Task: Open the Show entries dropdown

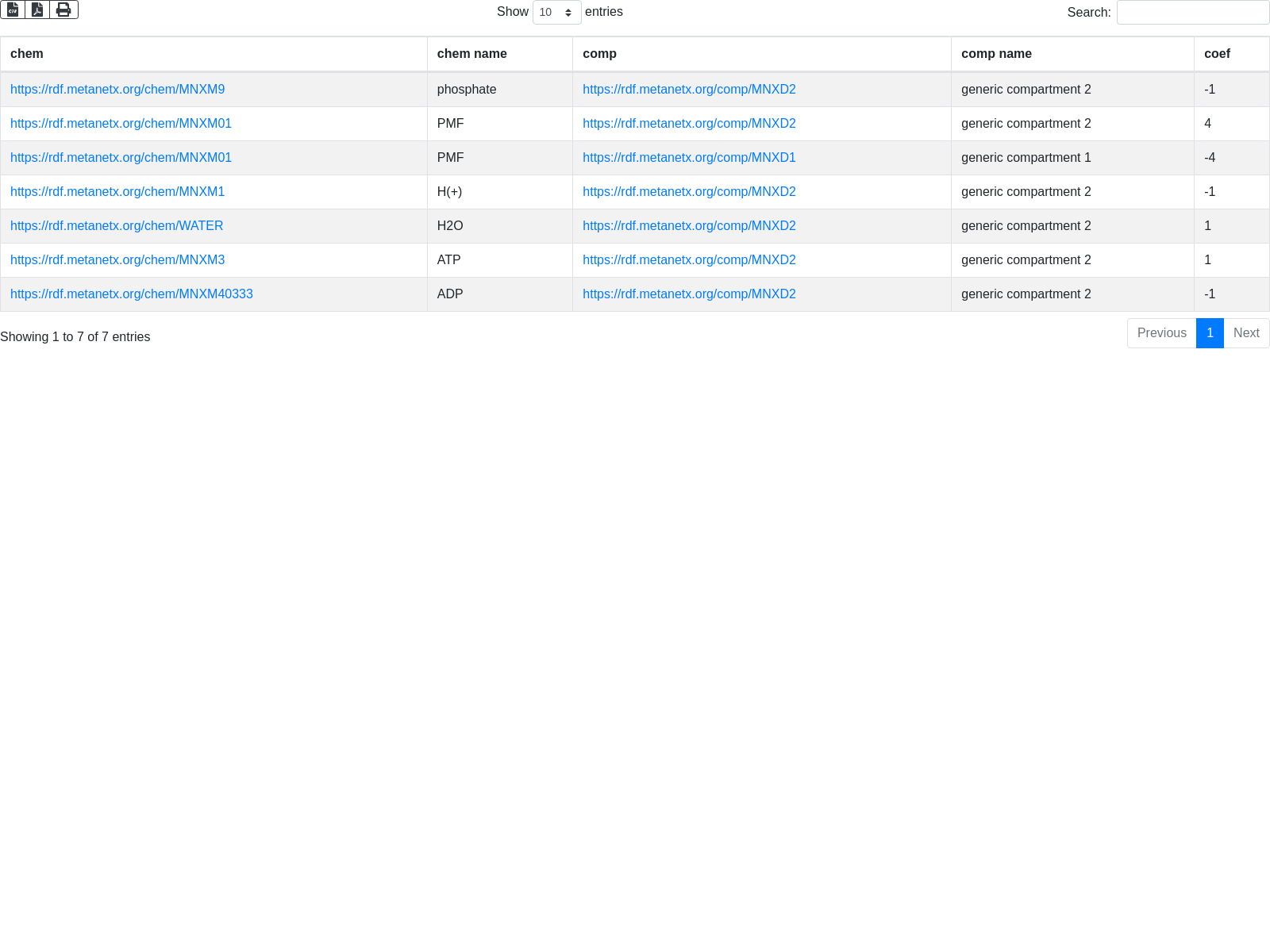Action: point(556,13)
